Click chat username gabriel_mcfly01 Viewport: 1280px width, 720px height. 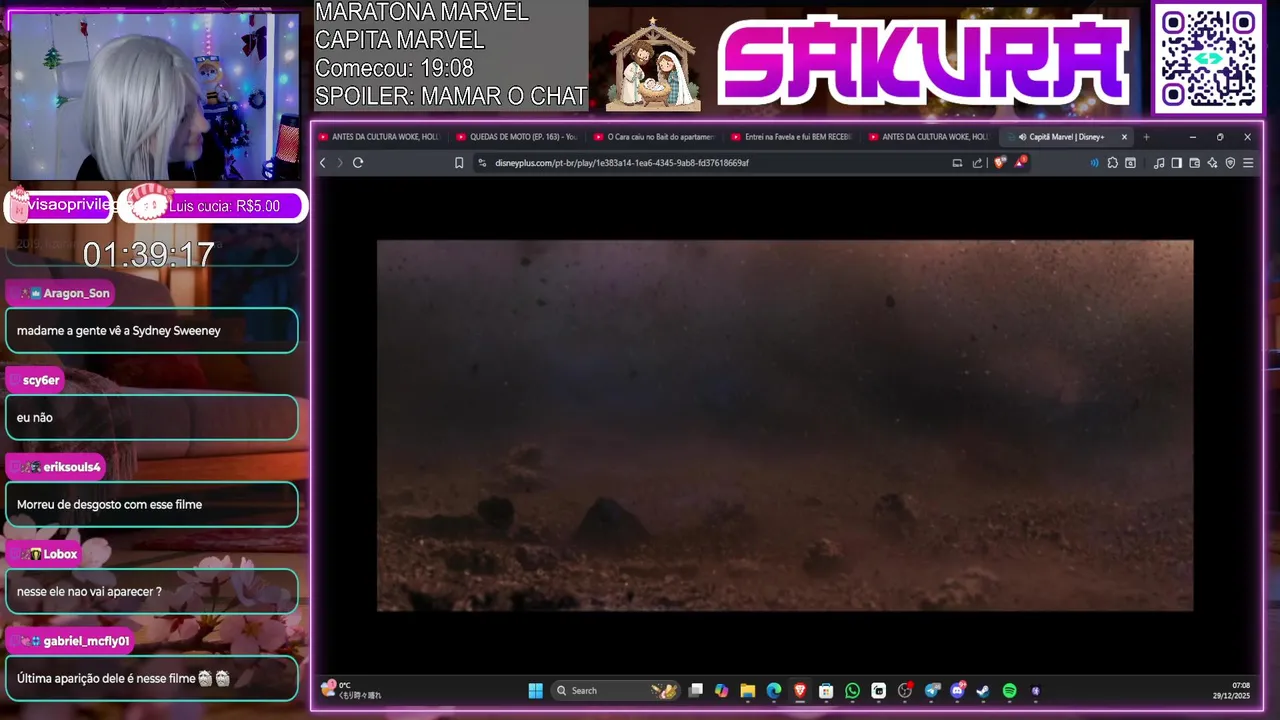pos(86,641)
